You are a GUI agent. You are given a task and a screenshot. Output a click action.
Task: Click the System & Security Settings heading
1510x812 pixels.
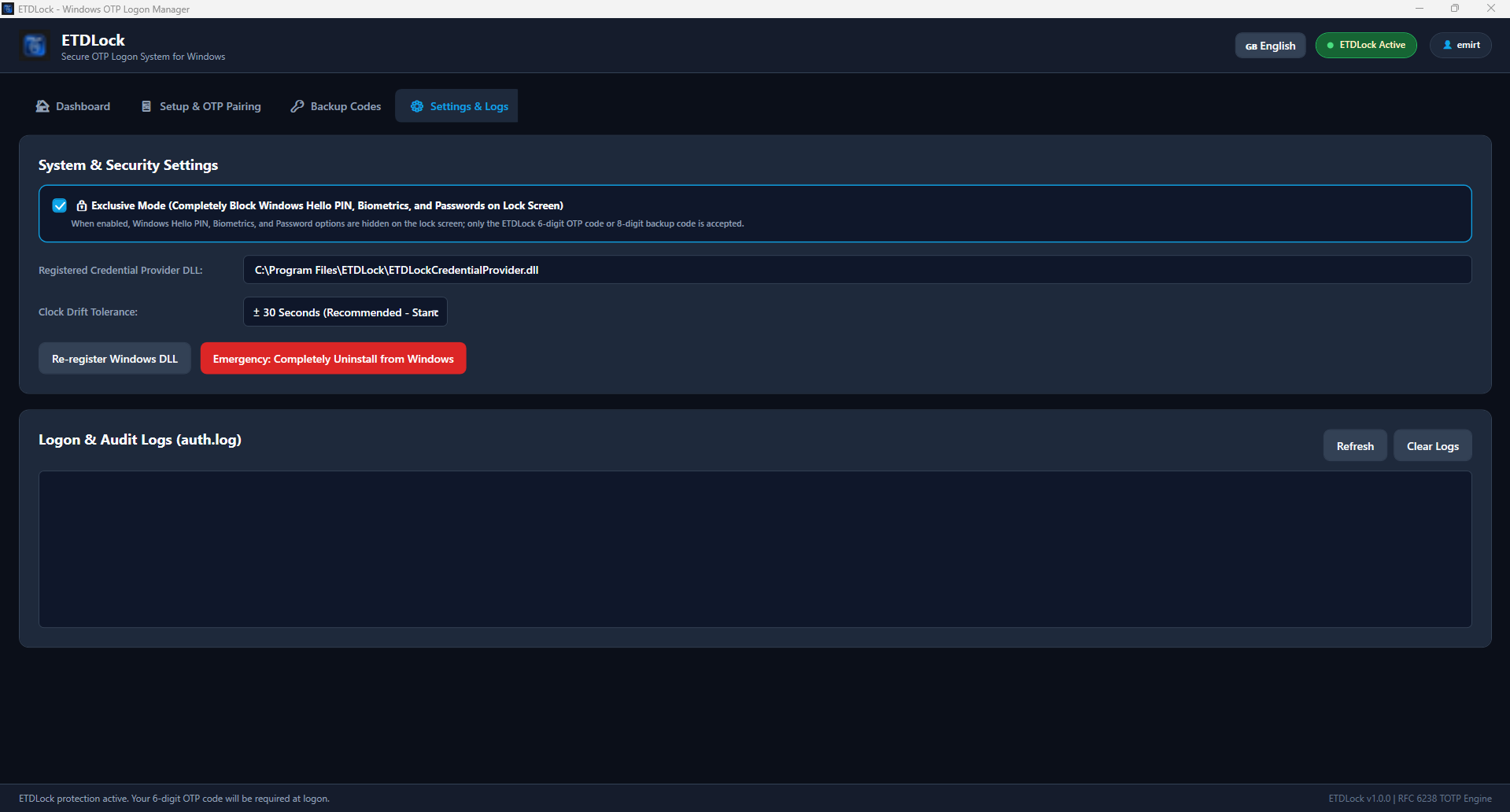click(128, 165)
